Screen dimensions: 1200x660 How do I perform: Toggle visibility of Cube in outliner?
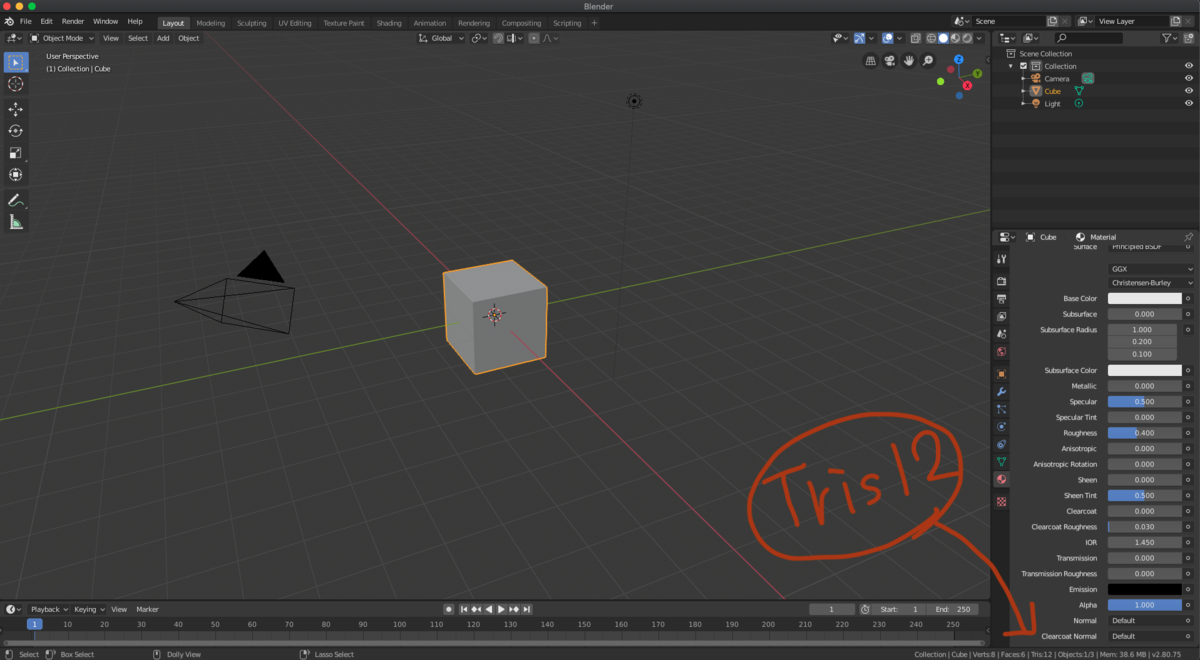[x=1189, y=91]
